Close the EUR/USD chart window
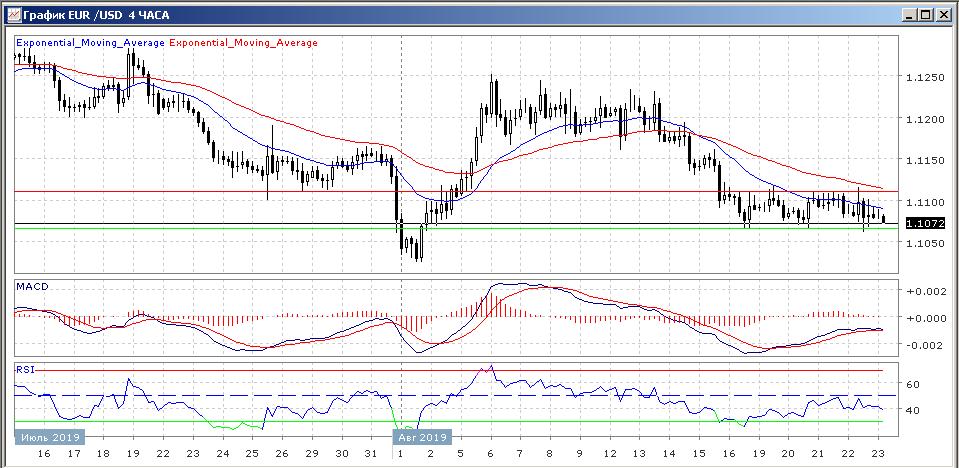959x468 pixels. [943, 15]
